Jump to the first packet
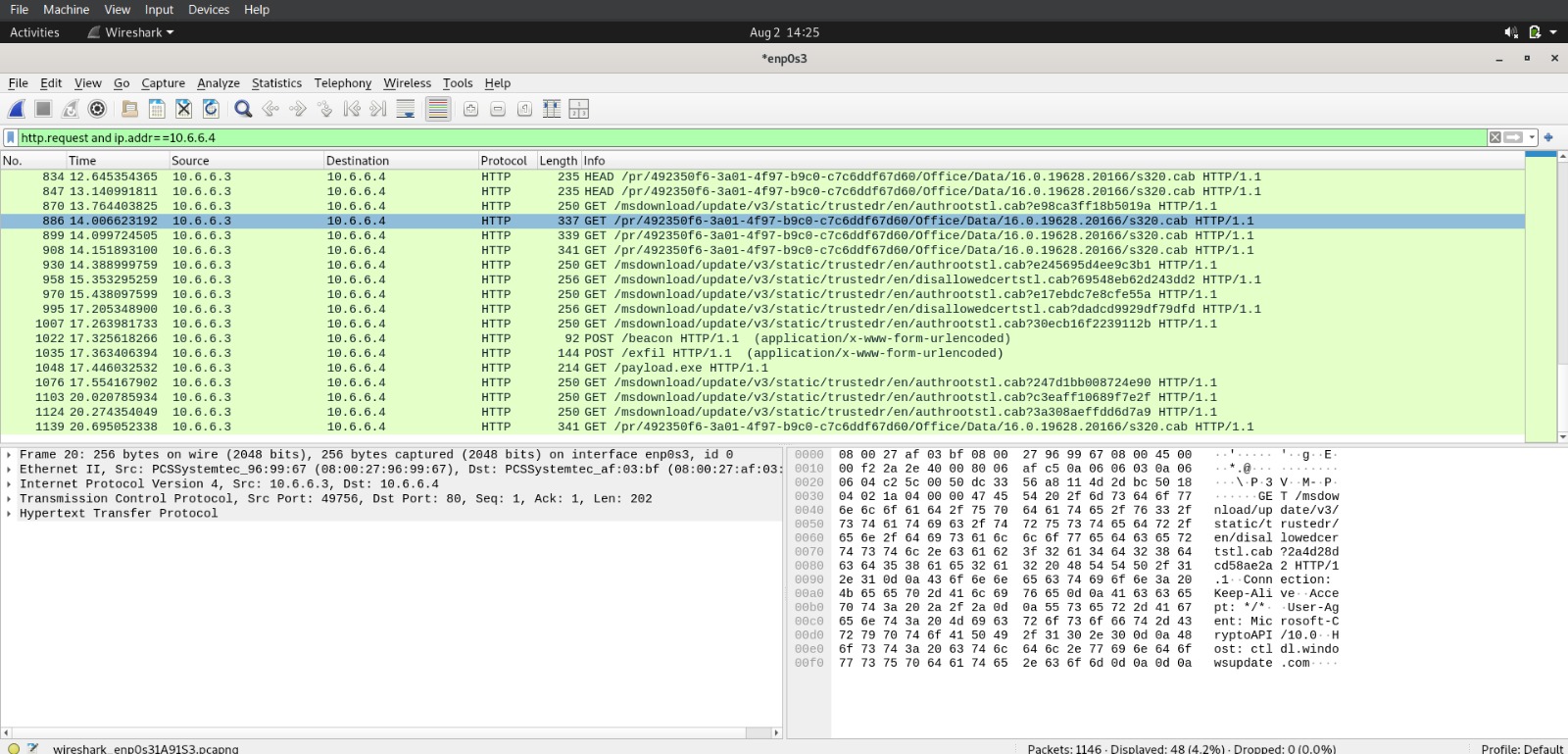 click(x=352, y=109)
